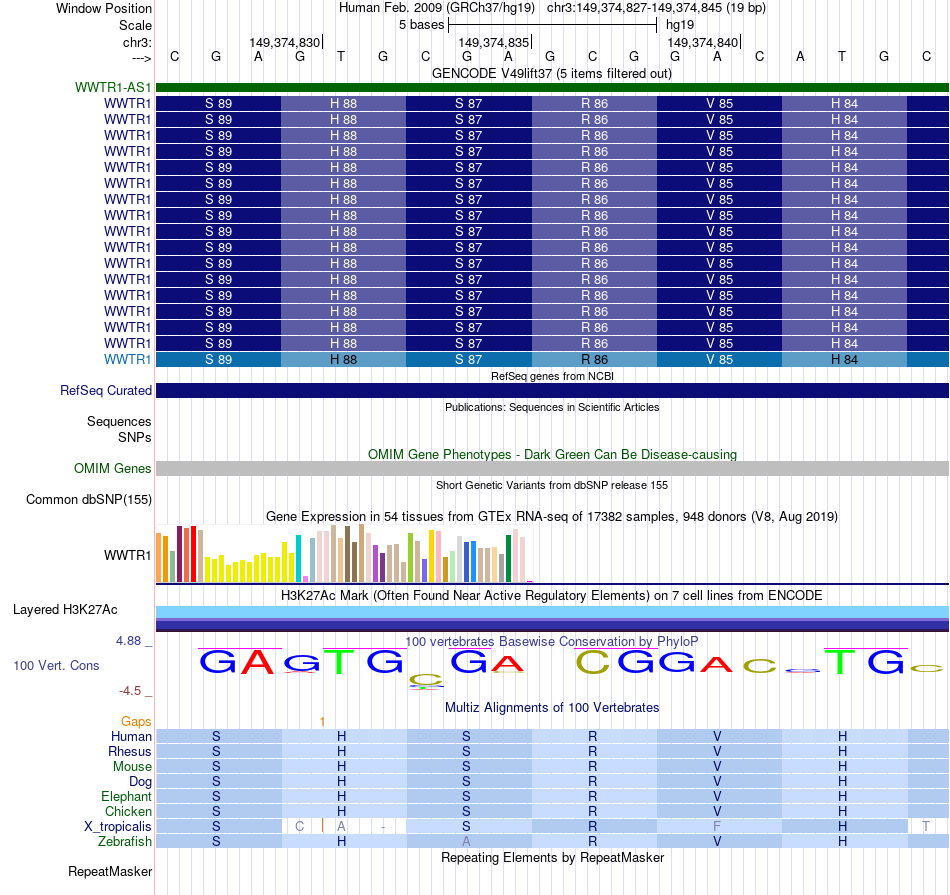Click the Elephant species label
The height and width of the screenshot is (895, 950).
coord(126,796)
